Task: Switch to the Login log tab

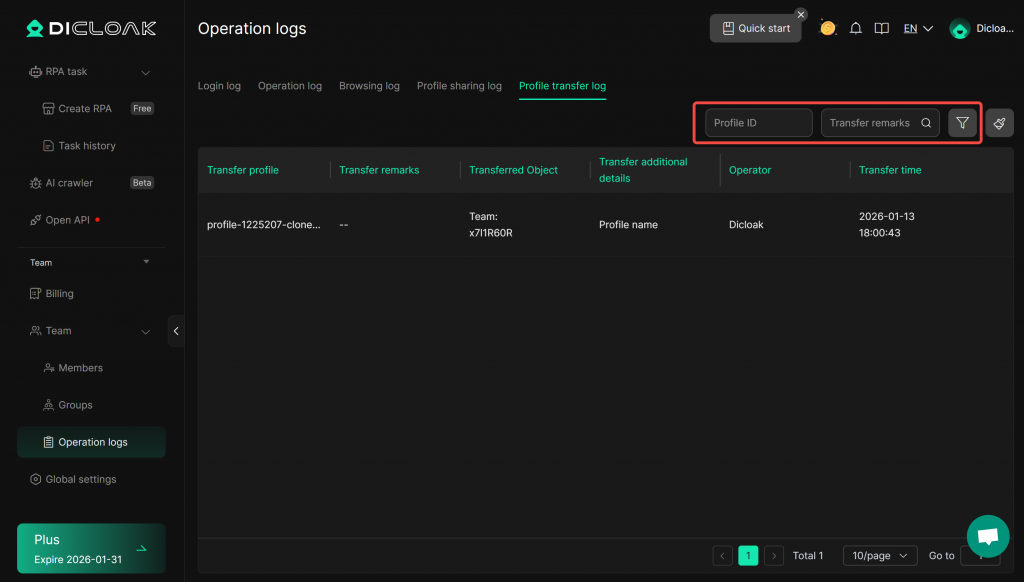Action: point(219,86)
